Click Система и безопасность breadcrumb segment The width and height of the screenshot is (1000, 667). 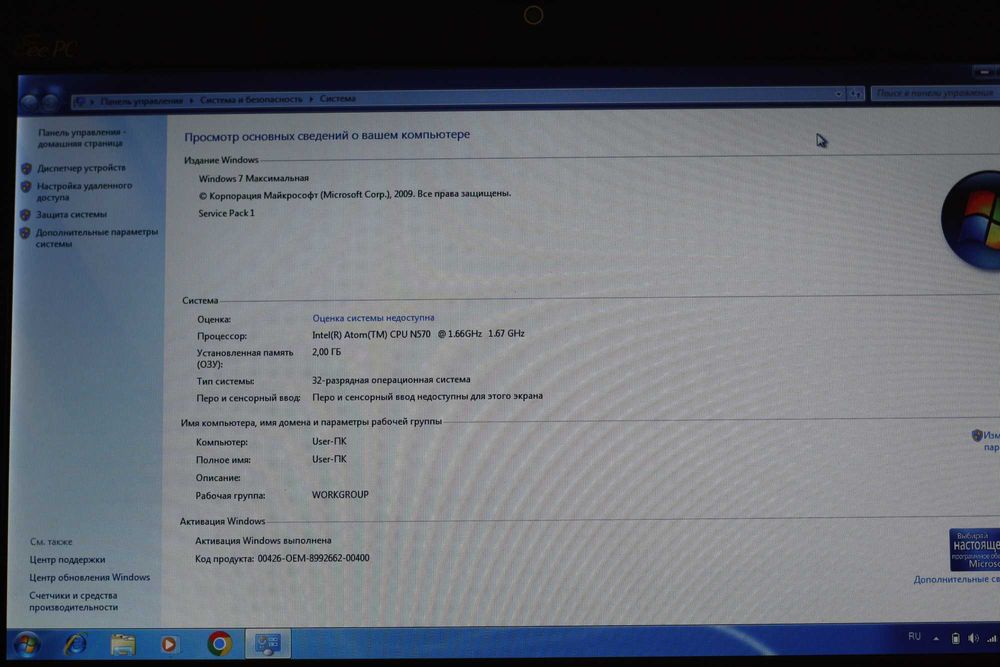(x=251, y=99)
